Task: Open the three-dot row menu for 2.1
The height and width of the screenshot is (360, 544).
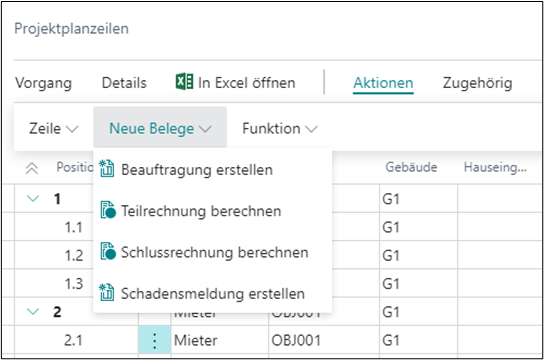Action: (x=154, y=340)
